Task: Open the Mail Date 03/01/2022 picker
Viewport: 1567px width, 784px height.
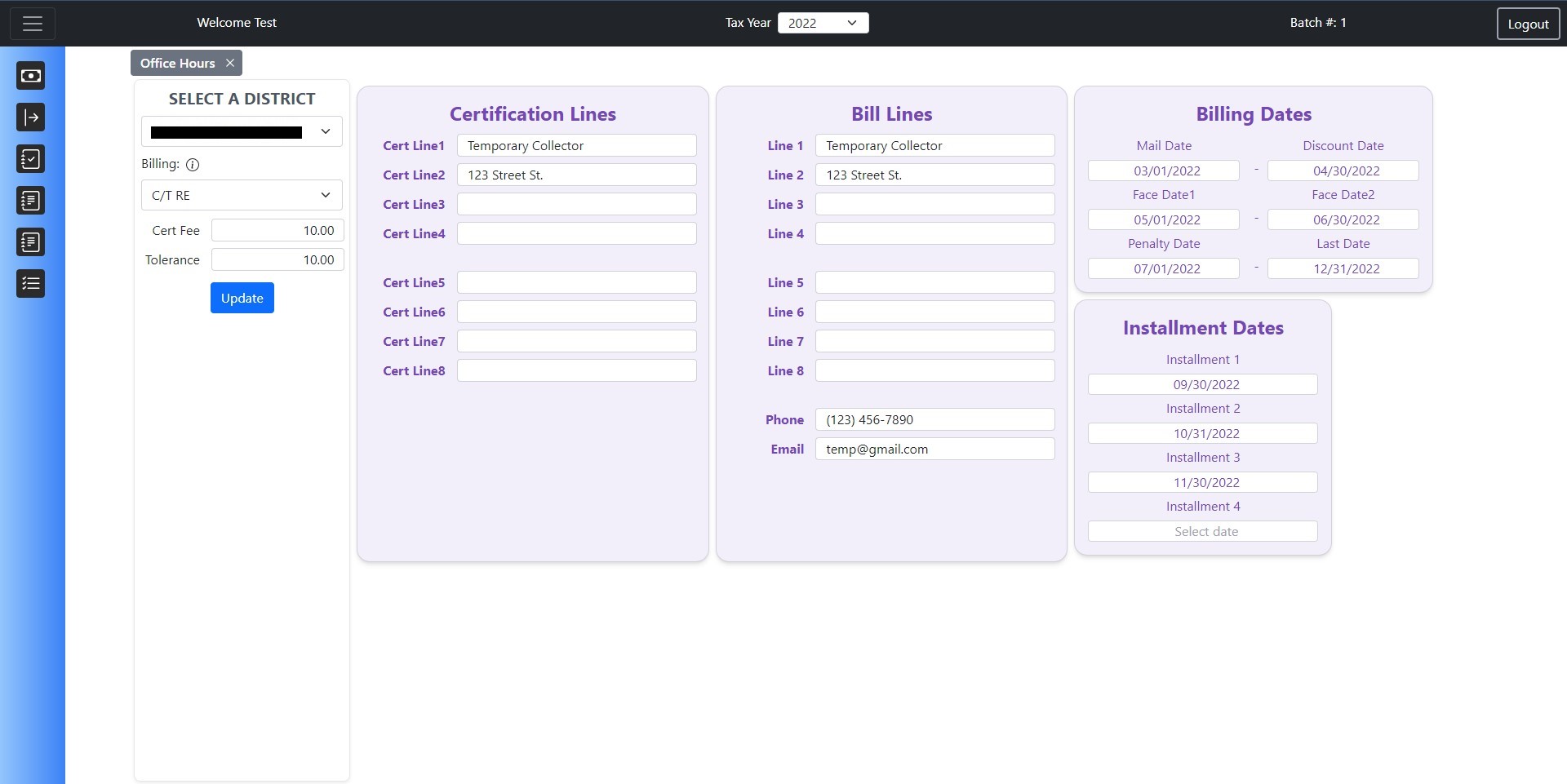Action: pyautogui.click(x=1164, y=171)
